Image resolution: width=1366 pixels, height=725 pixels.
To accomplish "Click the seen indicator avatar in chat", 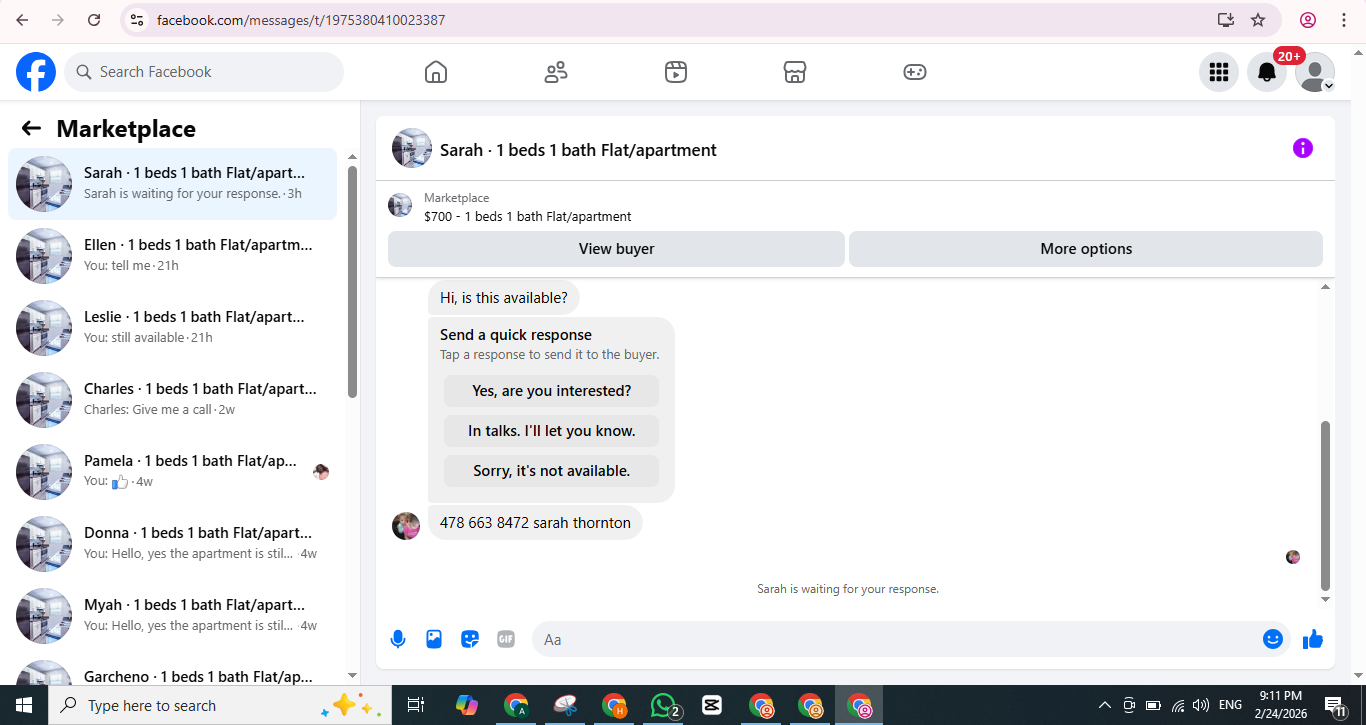I will tap(1293, 557).
